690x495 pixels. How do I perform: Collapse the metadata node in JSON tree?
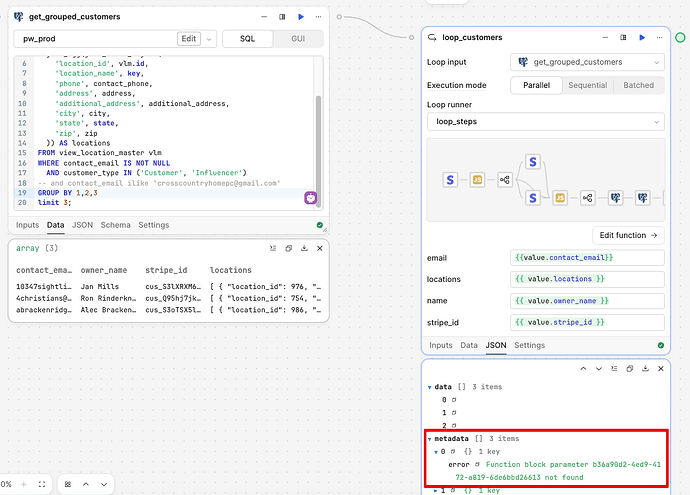point(429,439)
